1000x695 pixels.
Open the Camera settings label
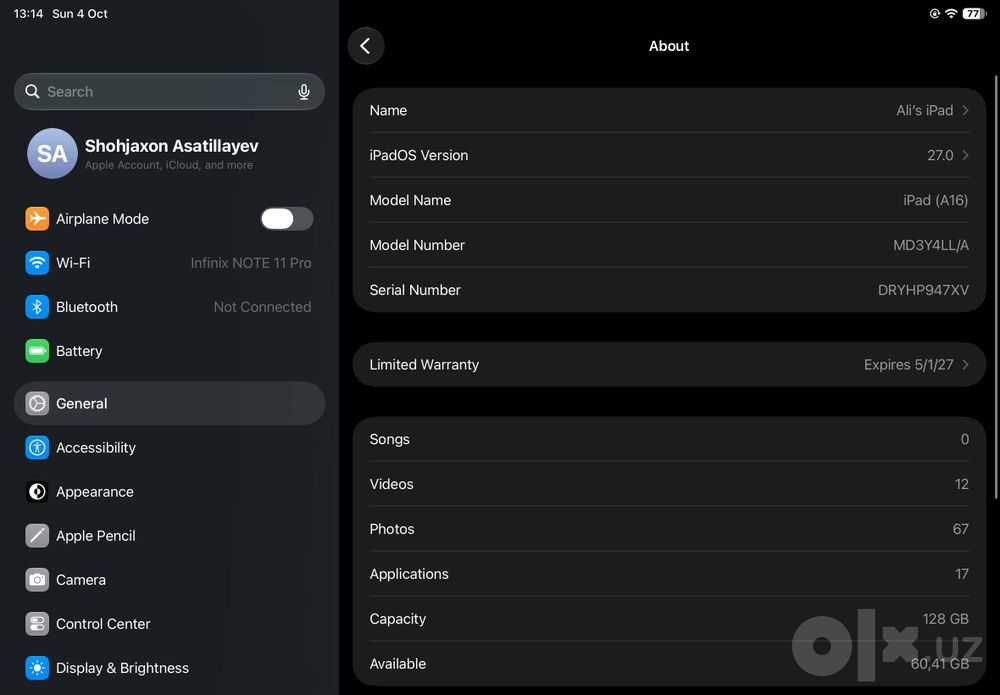81,580
